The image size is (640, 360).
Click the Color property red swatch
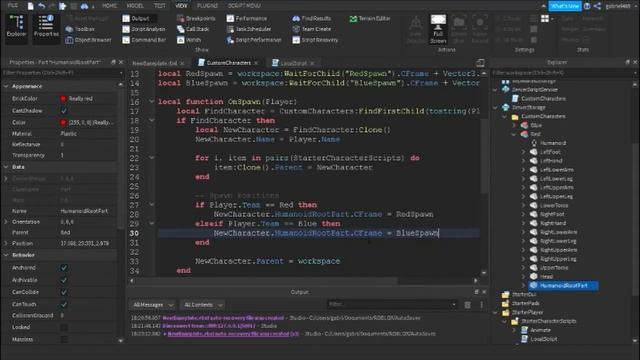click(x=63, y=122)
